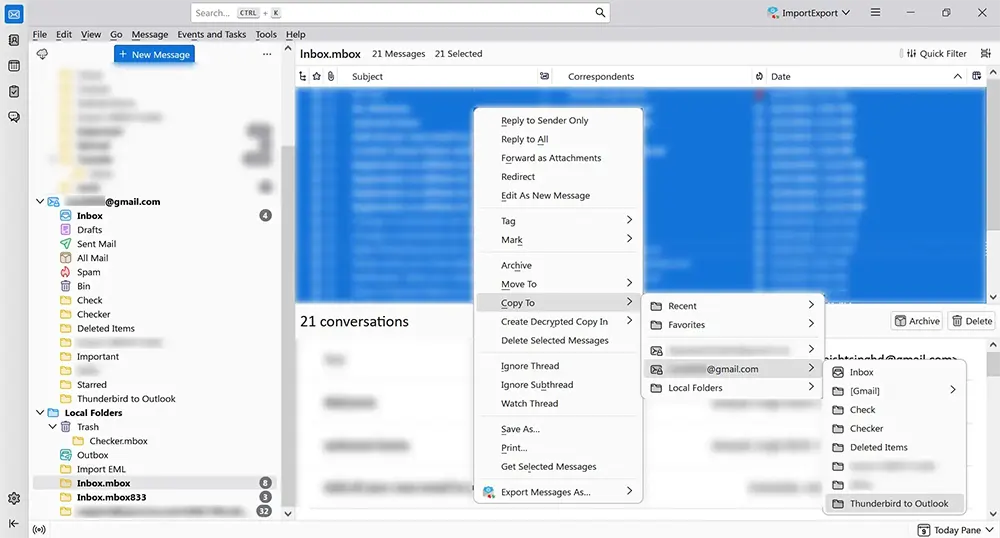The height and width of the screenshot is (538, 1000).
Task: Click the Mail space icon
Action: point(13,13)
